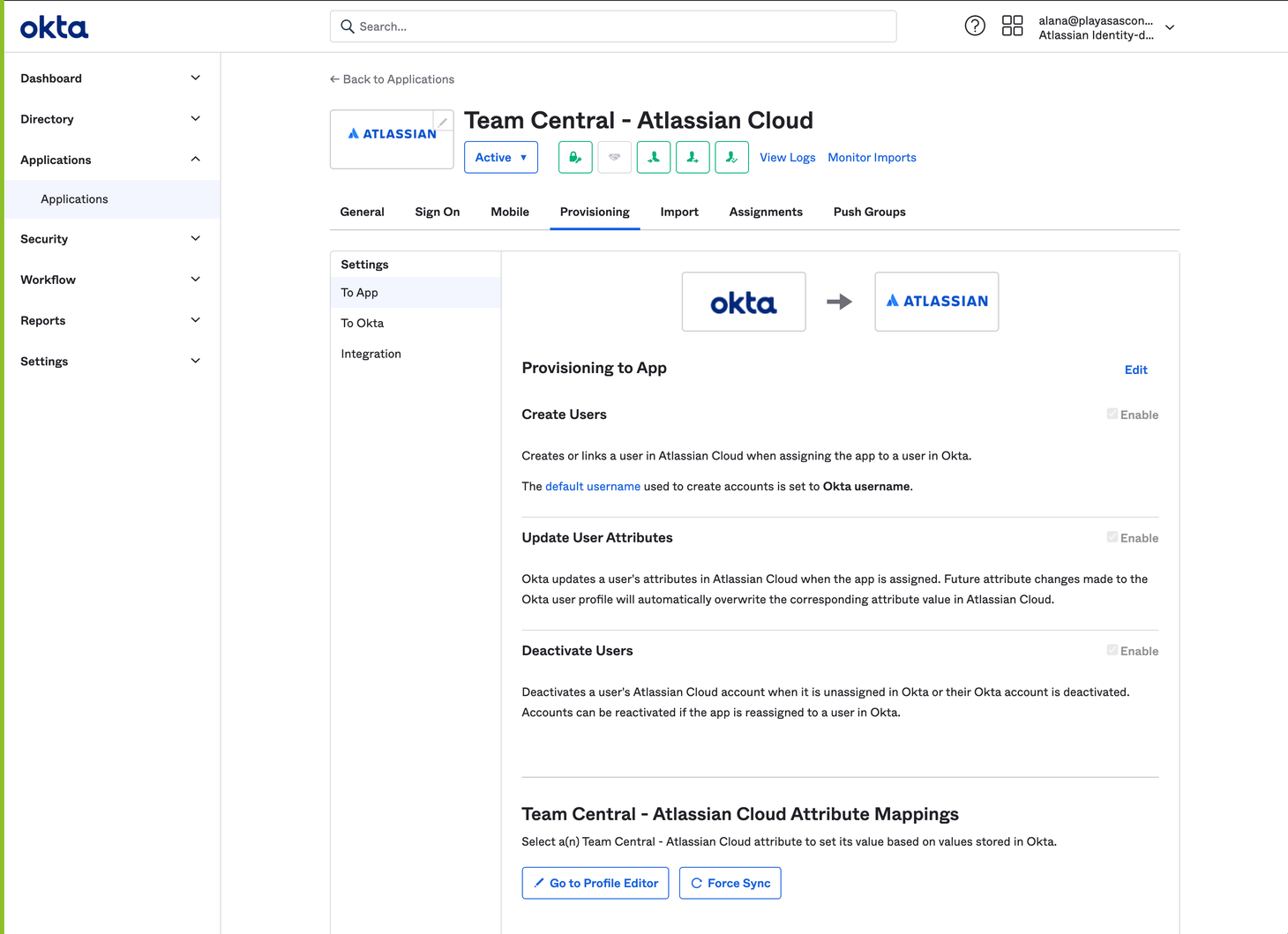Switch to the Mobile tab
The image size is (1288, 934).
(x=510, y=212)
